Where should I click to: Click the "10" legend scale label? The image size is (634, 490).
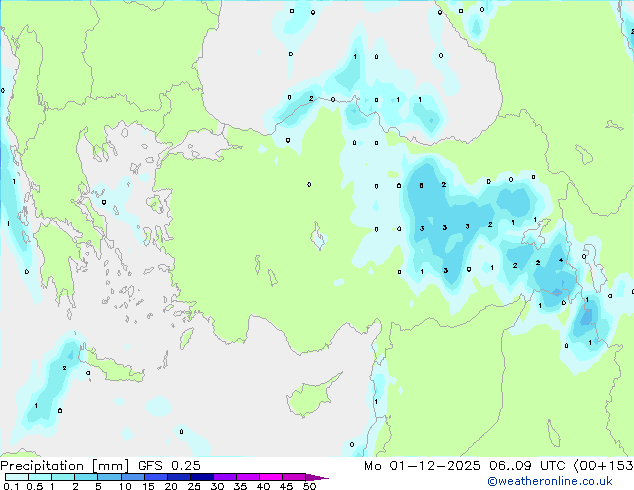(x=125, y=486)
